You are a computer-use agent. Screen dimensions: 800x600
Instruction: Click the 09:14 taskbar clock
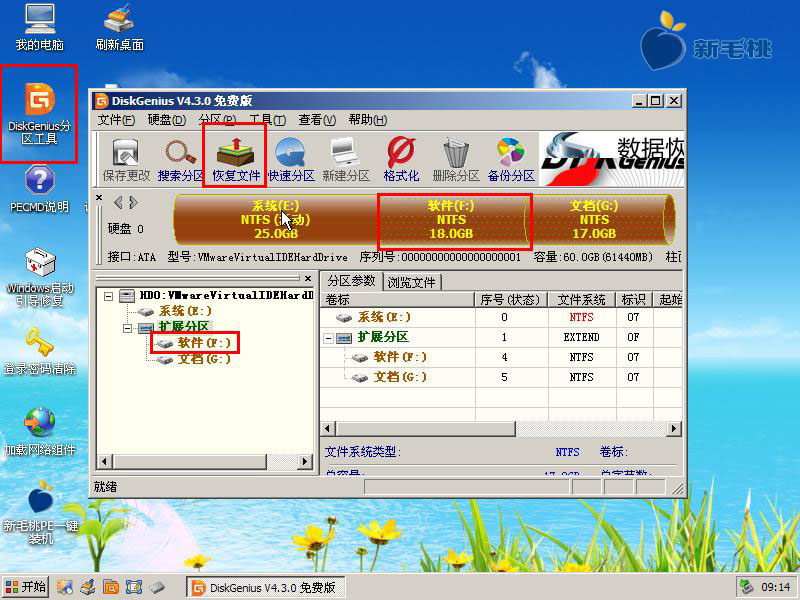point(776,587)
